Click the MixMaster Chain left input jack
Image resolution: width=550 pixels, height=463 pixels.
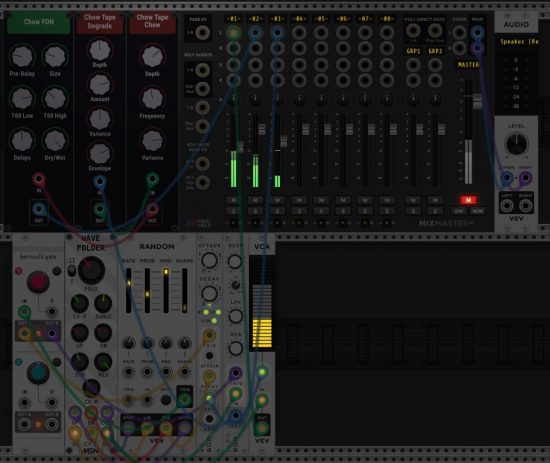(459, 33)
